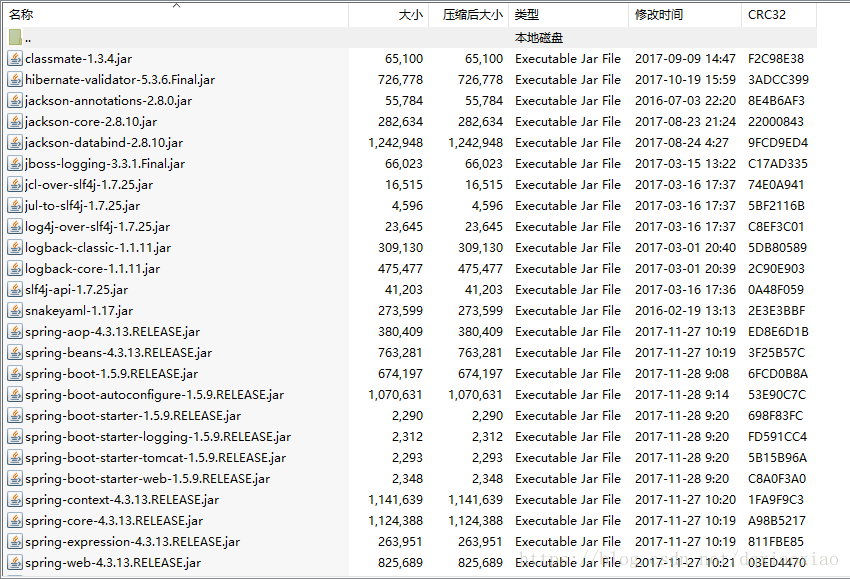The image size is (850, 579).
Task: Click the date 2016-07-03 22:20
Action: coord(685,101)
